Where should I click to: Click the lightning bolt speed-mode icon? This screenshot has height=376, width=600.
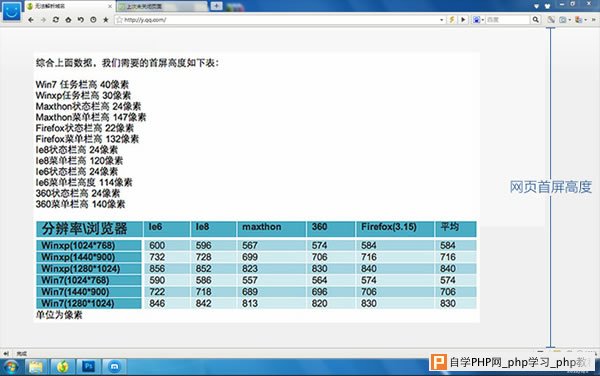tap(452, 20)
